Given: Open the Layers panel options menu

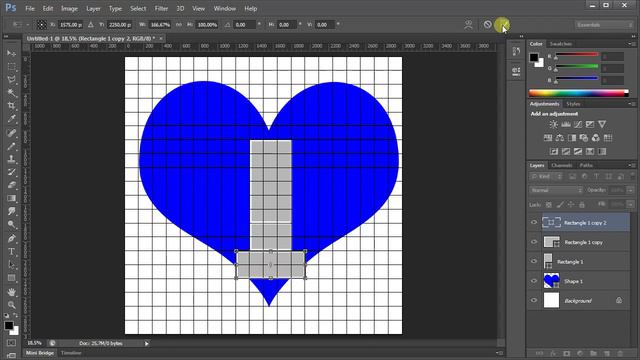Looking at the screenshot, I should click(631, 165).
